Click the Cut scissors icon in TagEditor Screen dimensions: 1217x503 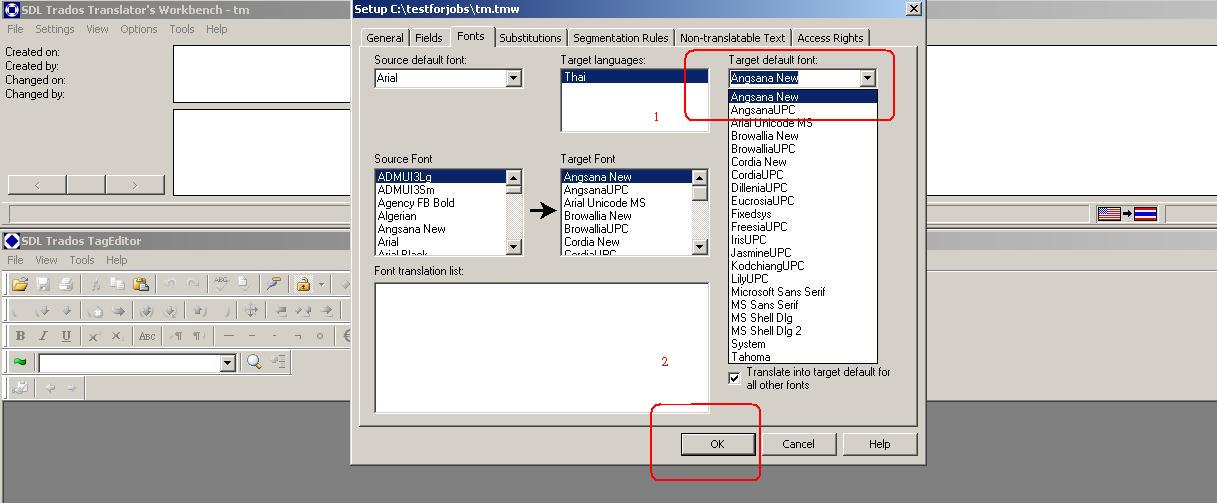(x=96, y=285)
